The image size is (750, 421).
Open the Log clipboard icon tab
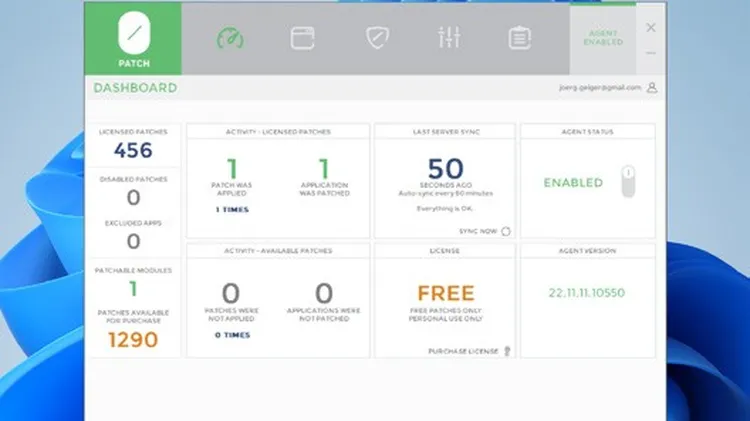(519, 38)
